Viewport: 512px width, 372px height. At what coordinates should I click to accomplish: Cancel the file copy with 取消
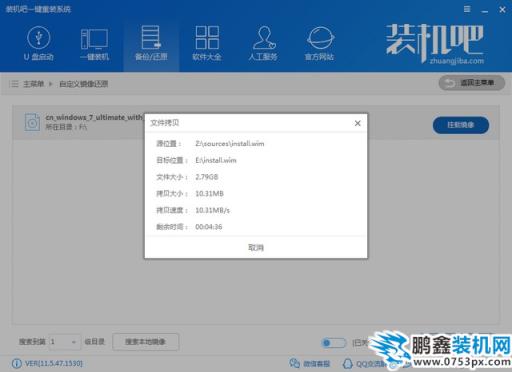[256, 247]
